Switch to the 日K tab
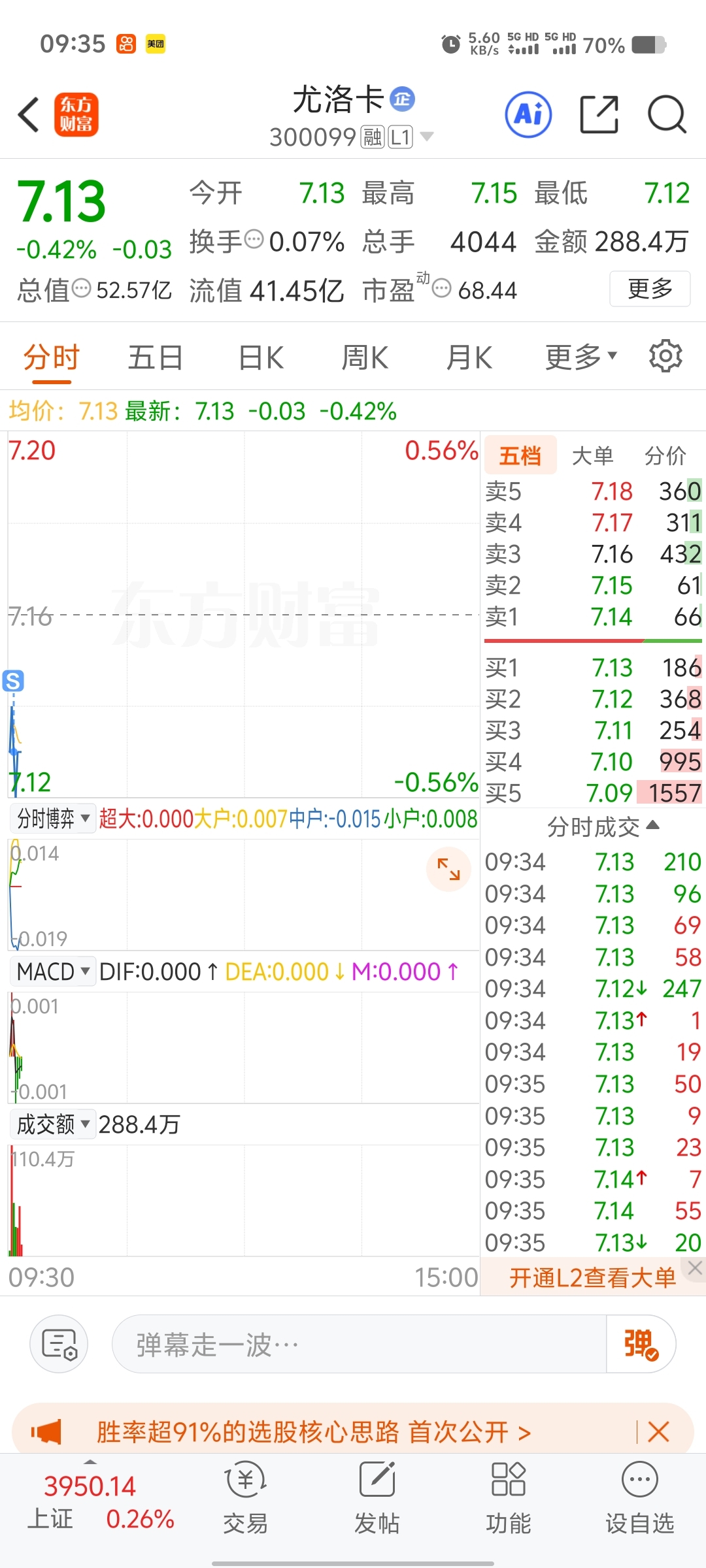The height and width of the screenshot is (1568, 706). point(261,357)
